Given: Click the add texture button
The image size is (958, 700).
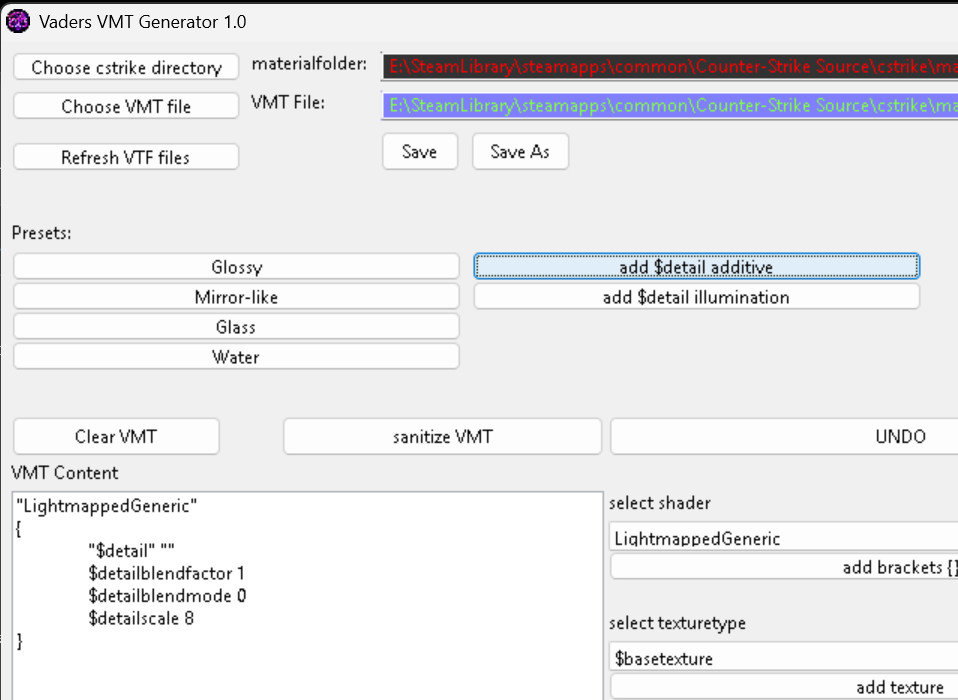Looking at the screenshot, I should click(784, 687).
